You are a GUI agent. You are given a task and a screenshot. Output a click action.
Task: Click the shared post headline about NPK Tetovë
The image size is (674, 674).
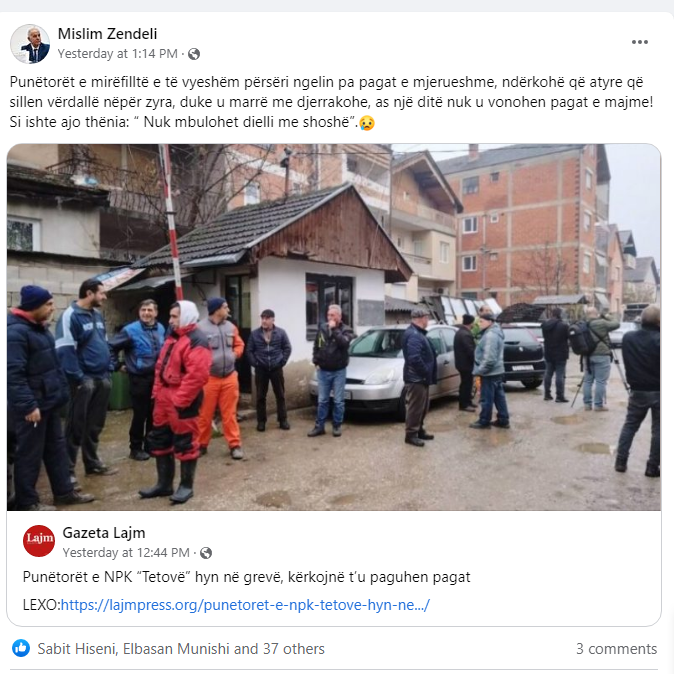coord(247,577)
